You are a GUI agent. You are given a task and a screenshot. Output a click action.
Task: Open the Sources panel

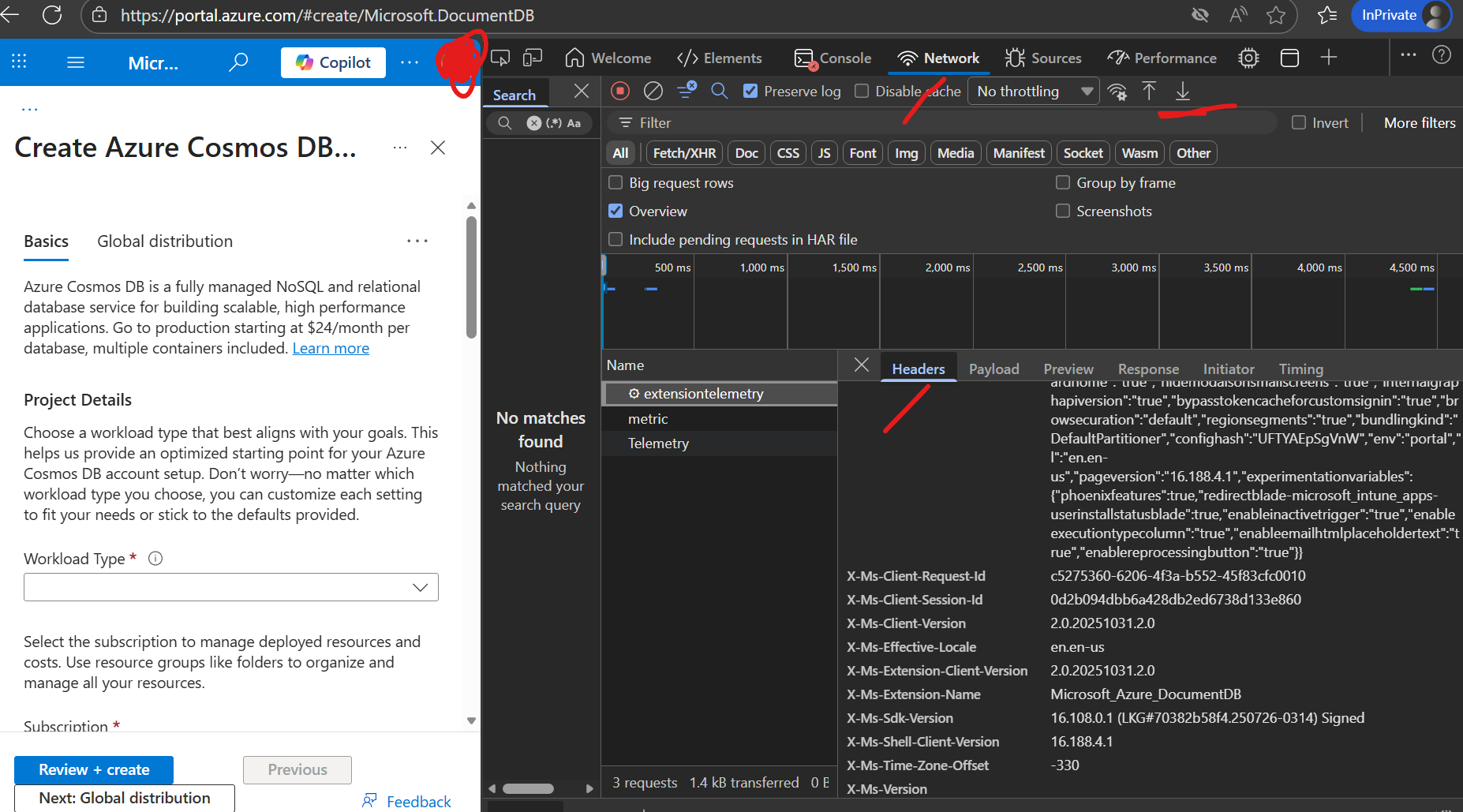[x=1042, y=58]
